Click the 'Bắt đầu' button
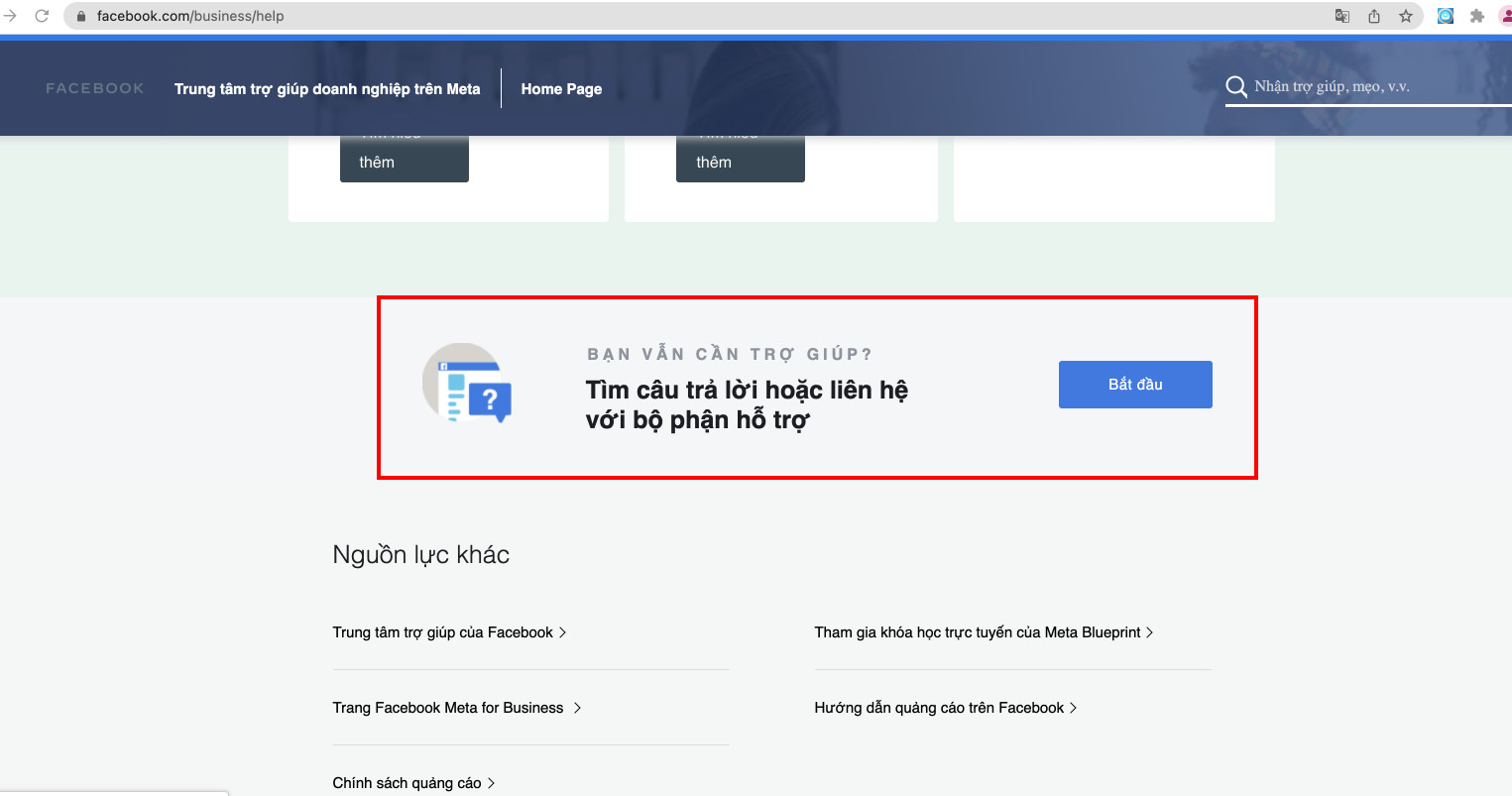 [x=1135, y=385]
